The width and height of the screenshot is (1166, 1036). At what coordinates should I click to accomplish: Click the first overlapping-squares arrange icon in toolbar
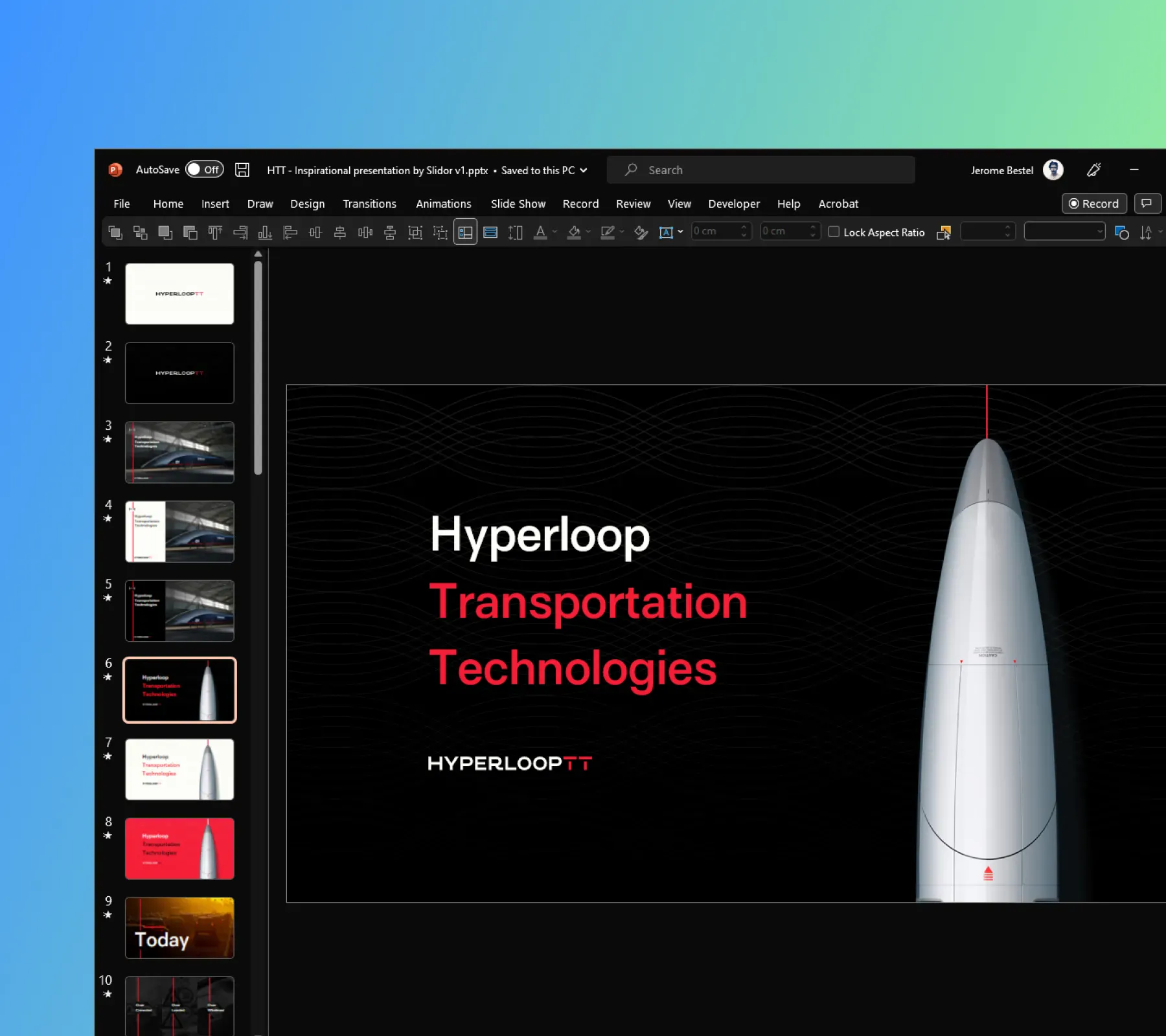(x=115, y=232)
